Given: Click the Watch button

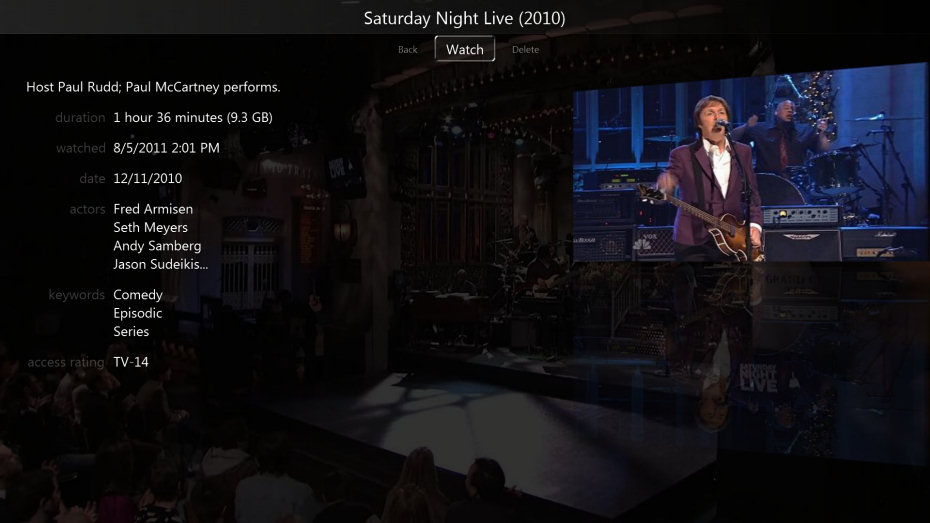Looking at the screenshot, I should pyautogui.click(x=464, y=49).
